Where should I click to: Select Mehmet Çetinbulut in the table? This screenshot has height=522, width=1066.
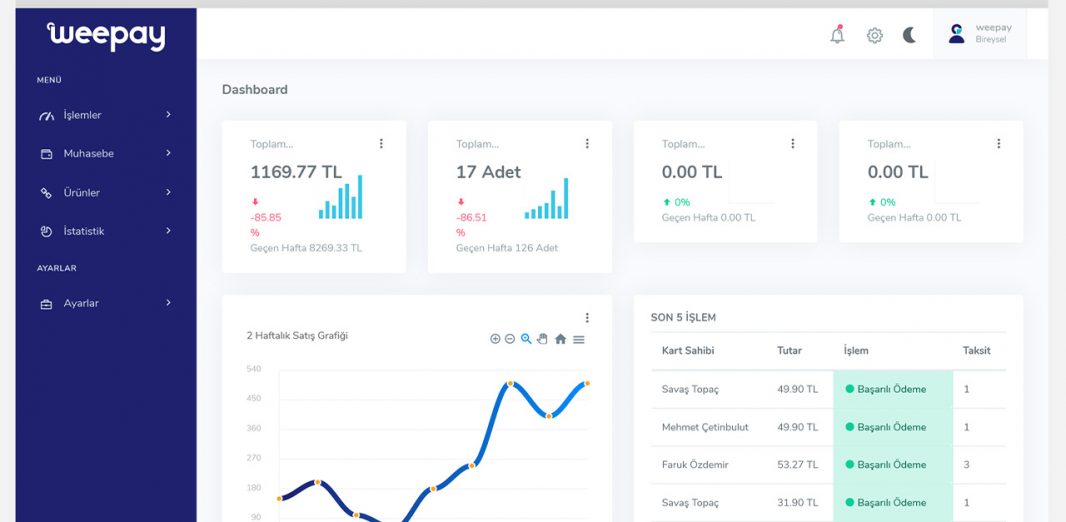pyautogui.click(x=705, y=428)
